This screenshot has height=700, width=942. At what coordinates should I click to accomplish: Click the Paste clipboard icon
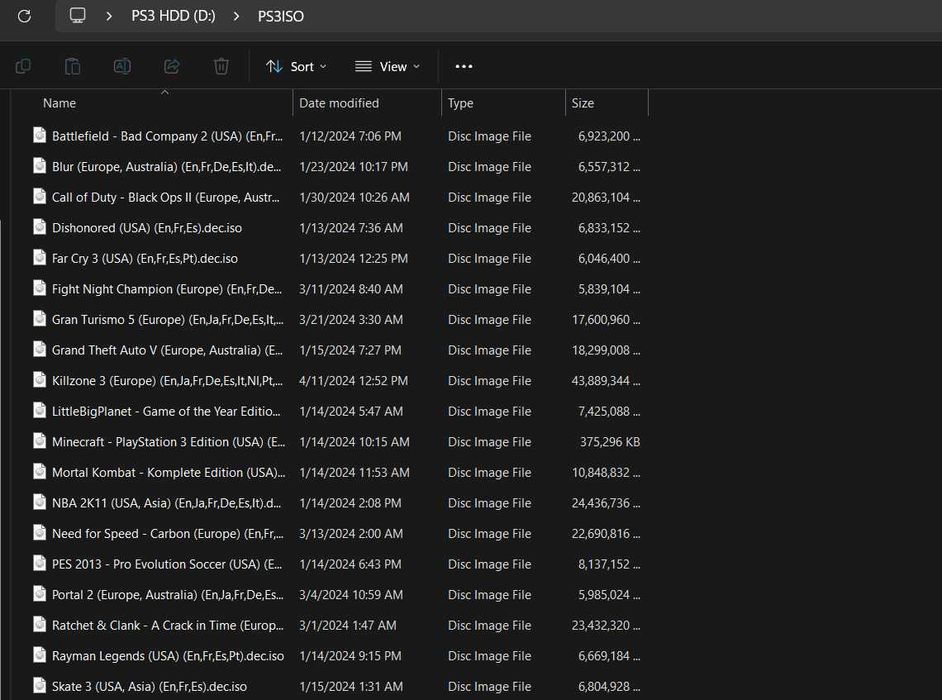pyautogui.click(x=73, y=66)
